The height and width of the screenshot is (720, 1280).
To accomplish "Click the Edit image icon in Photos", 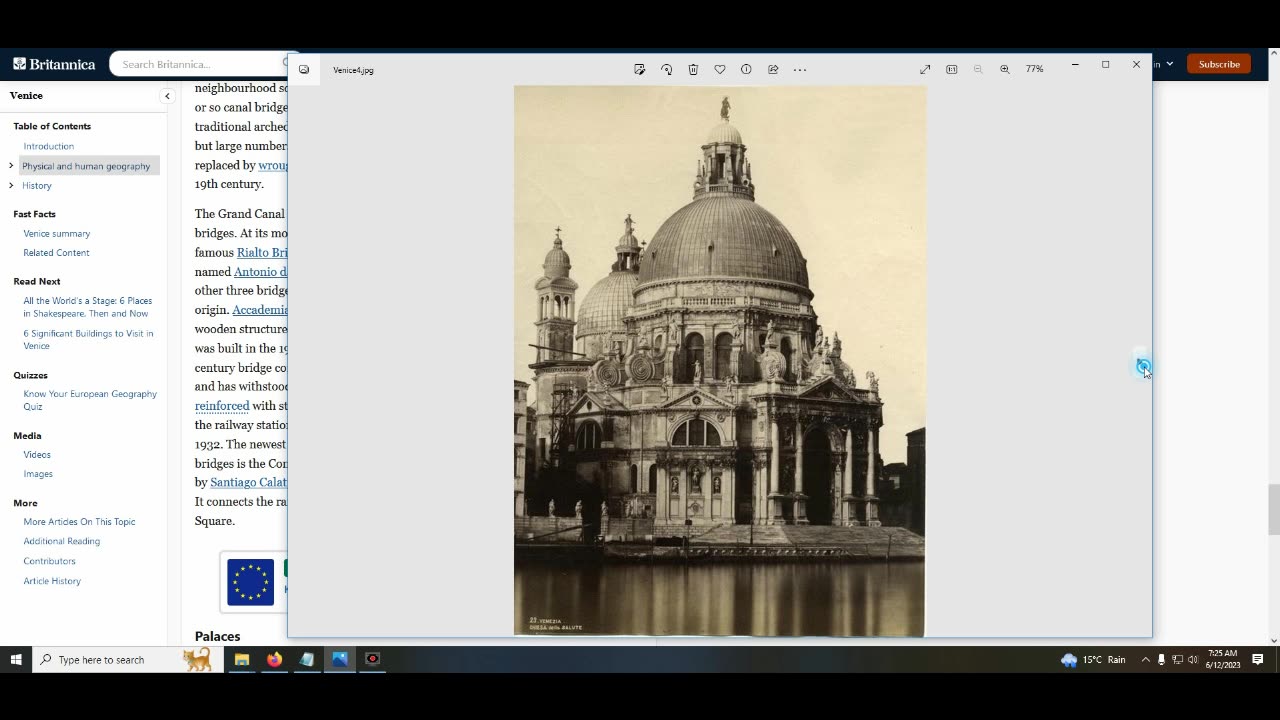I will point(639,69).
